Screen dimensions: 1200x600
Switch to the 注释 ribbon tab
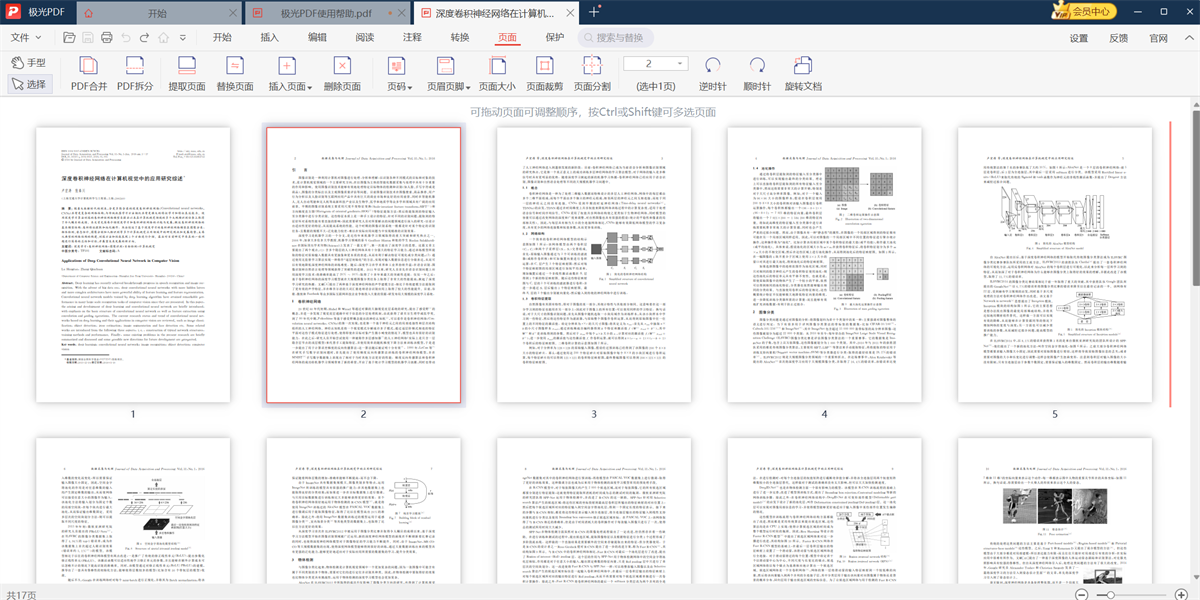tap(411, 37)
